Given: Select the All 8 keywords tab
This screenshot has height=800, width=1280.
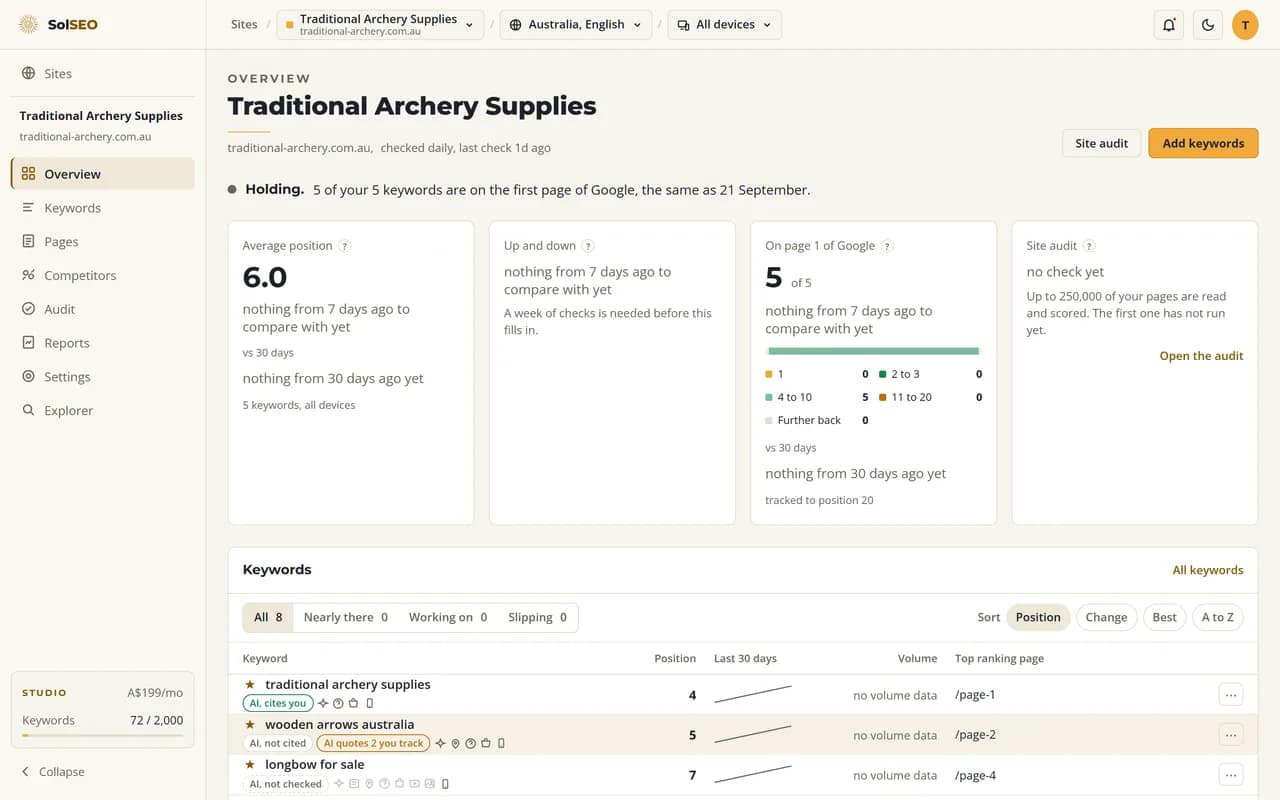Looking at the screenshot, I should point(268,617).
